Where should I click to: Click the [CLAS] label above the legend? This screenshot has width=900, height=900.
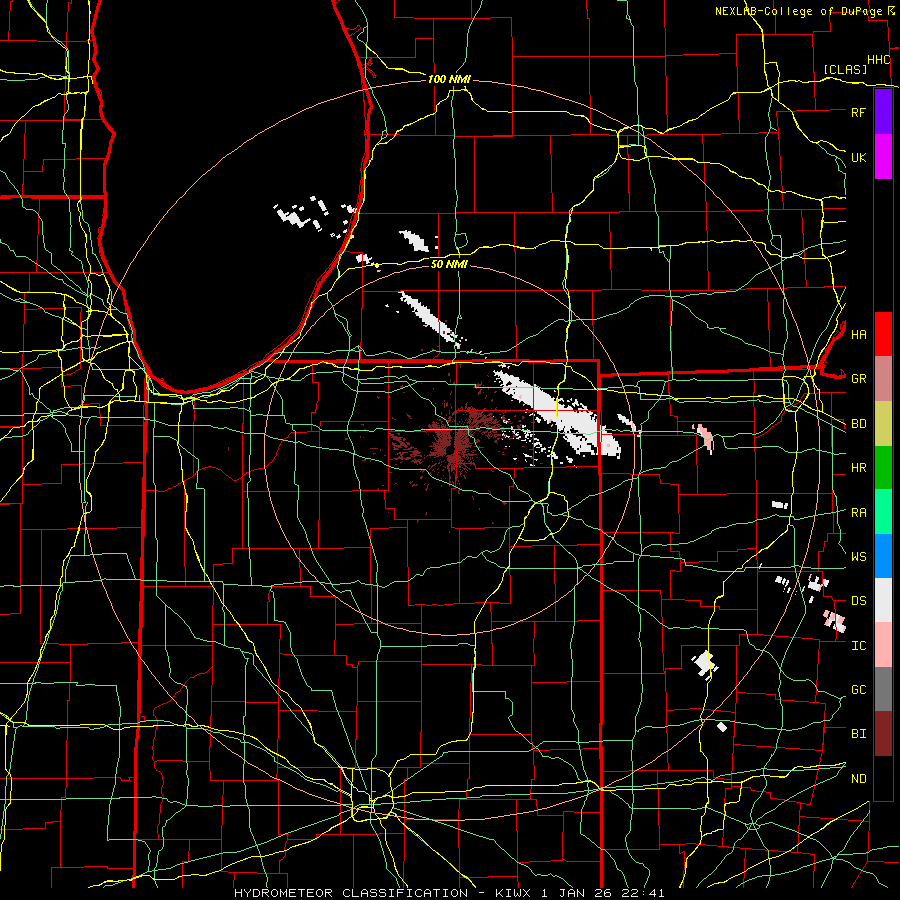click(845, 69)
